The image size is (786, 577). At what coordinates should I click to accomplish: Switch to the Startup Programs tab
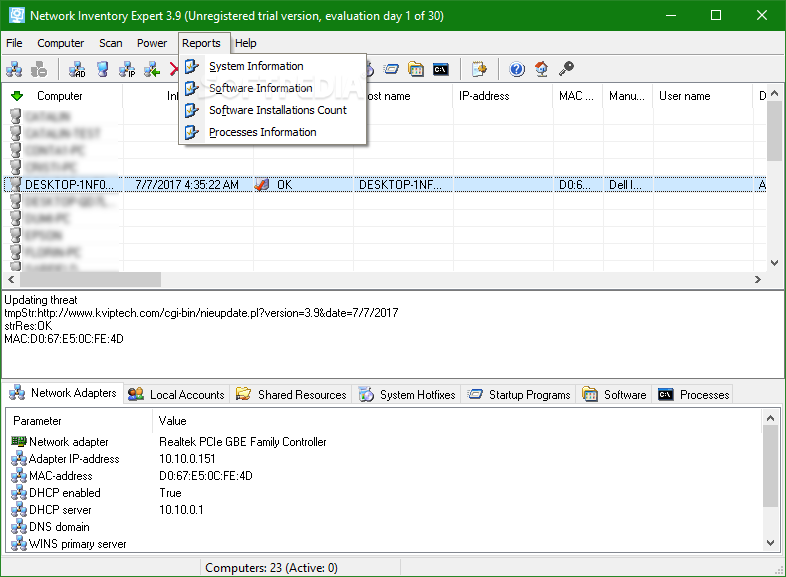coord(519,395)
